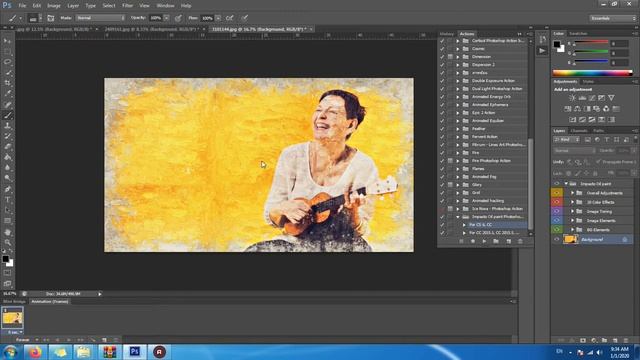Screen dimensions: 640x360
Task: Play the selected action in Actions panel
Action: [x=484, y=241]
